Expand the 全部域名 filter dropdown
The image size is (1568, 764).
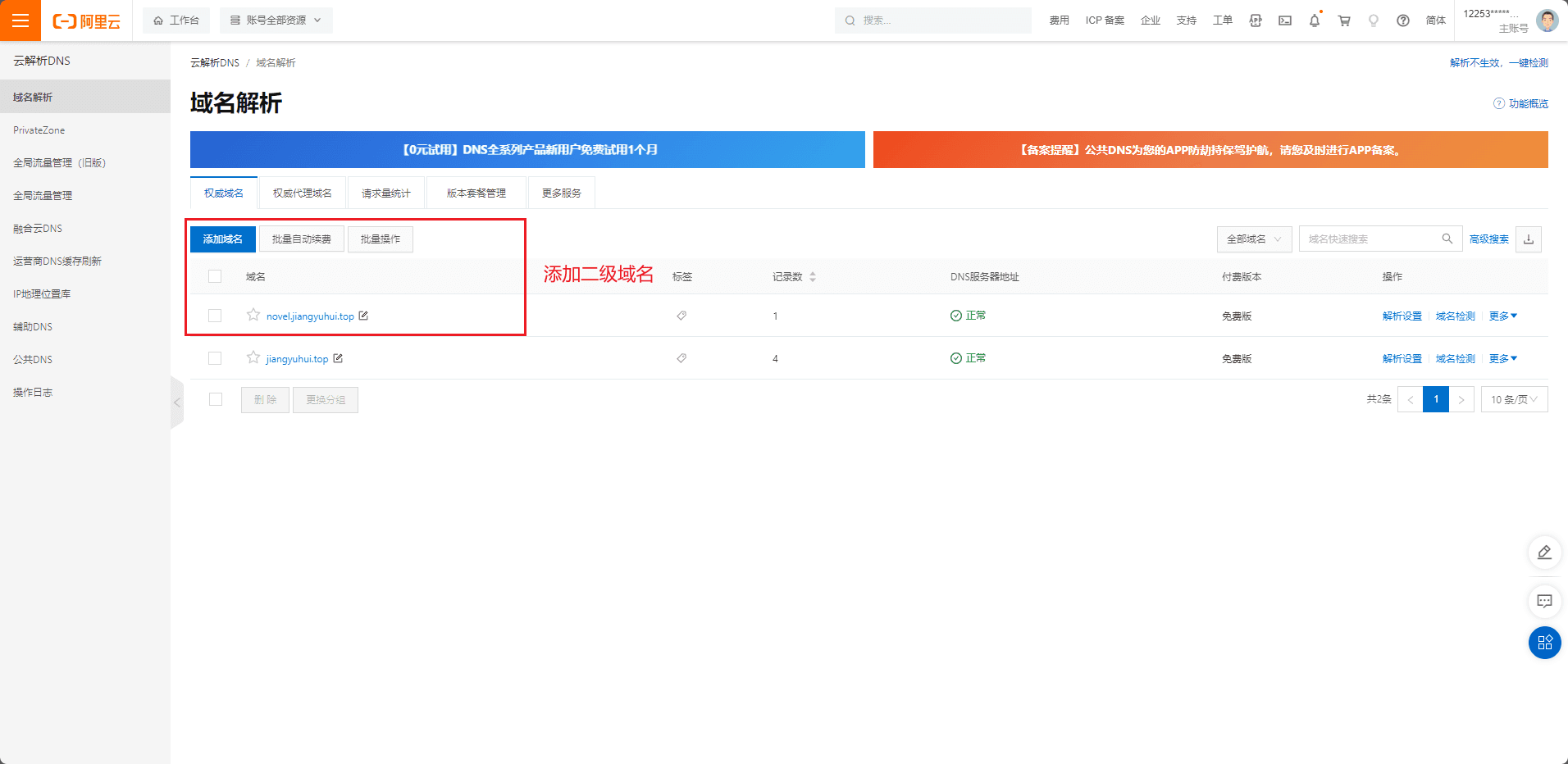coord(1254,239)
